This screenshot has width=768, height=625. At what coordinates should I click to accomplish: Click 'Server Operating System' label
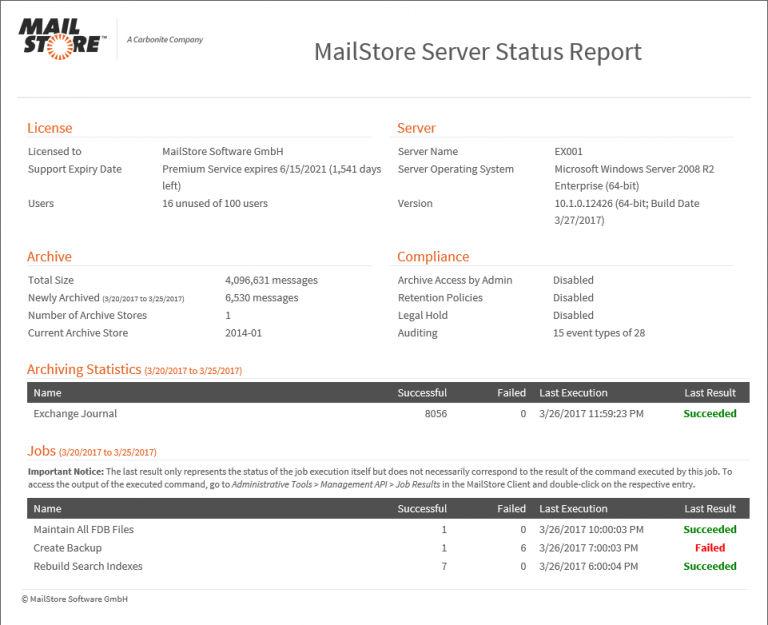(456, 169)
